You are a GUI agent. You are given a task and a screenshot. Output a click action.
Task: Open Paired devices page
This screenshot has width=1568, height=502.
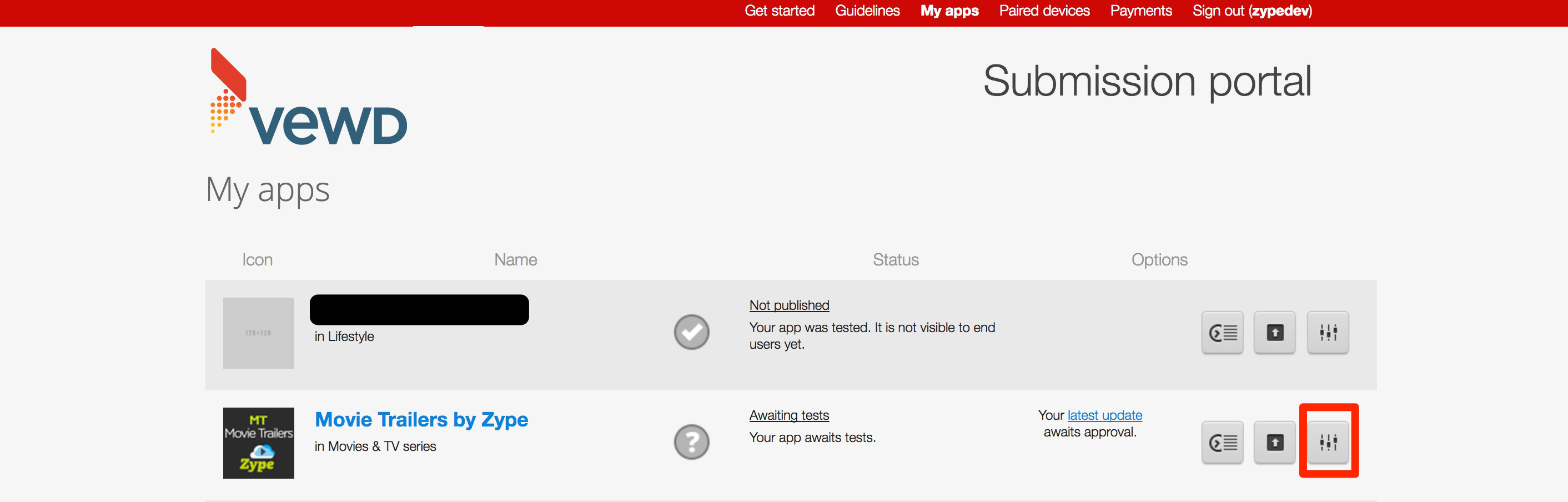coord(1044,11)
